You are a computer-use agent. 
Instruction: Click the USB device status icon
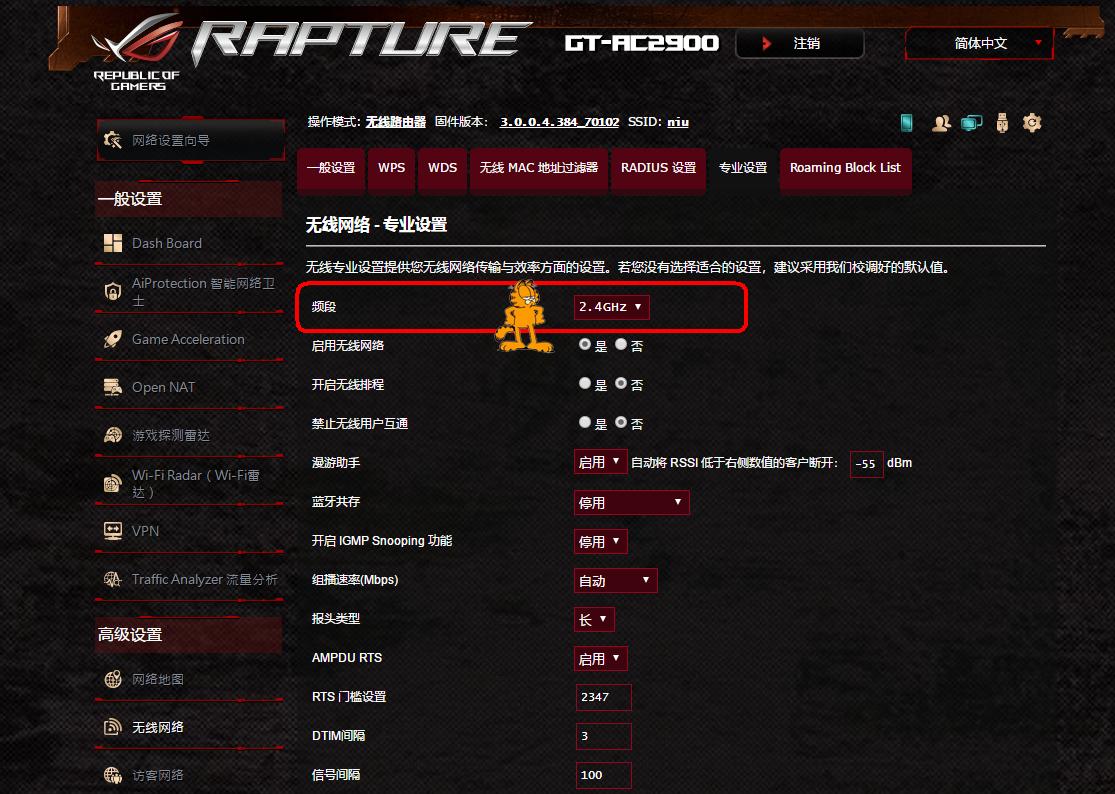pos(1001,122)
